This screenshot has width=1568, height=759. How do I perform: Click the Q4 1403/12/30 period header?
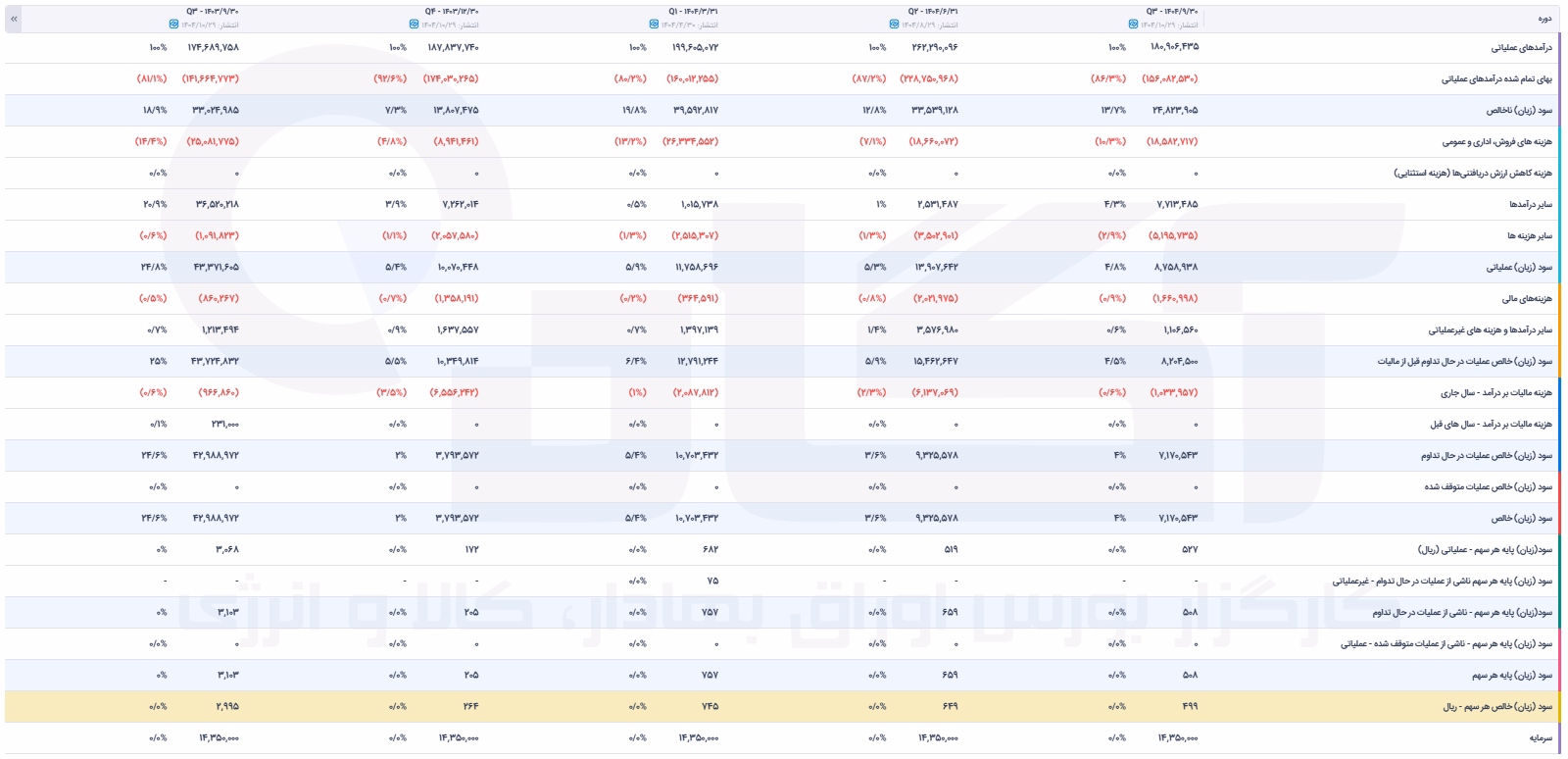(x=452, y=12)
